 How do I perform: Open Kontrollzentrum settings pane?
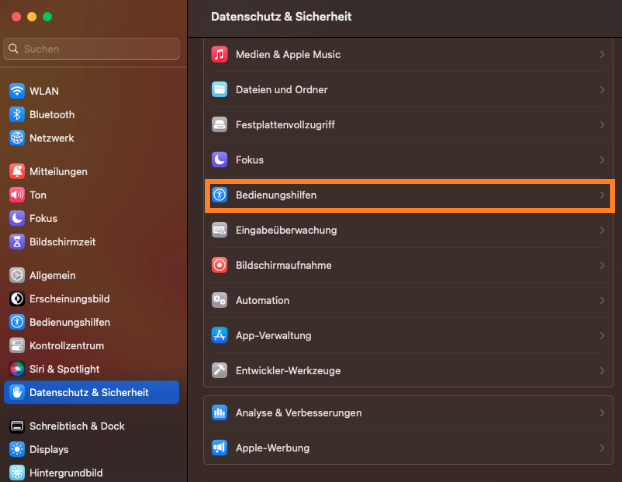click(x=67, y=345)
